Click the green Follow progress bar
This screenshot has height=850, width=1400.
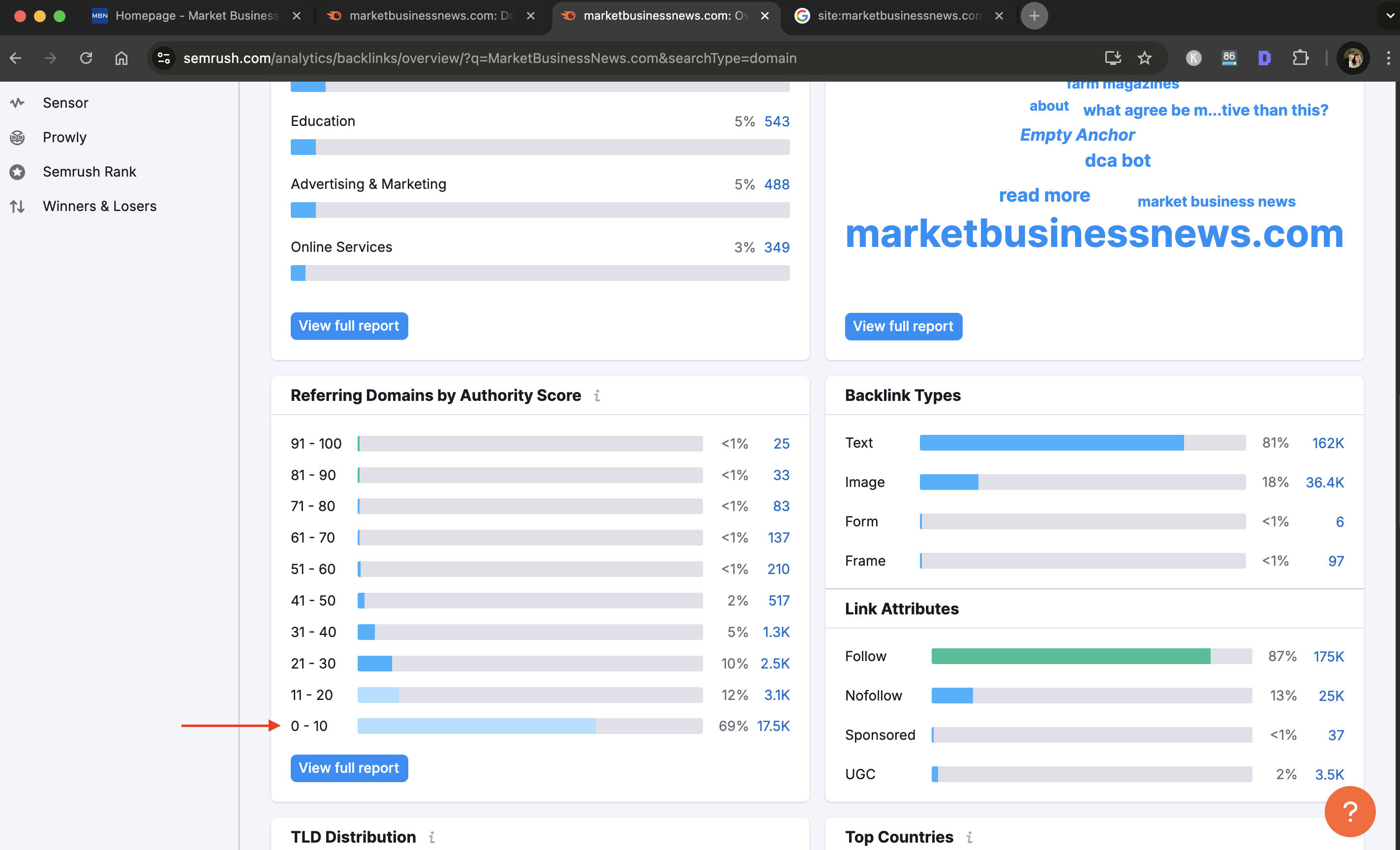(x=1071, y=656)
